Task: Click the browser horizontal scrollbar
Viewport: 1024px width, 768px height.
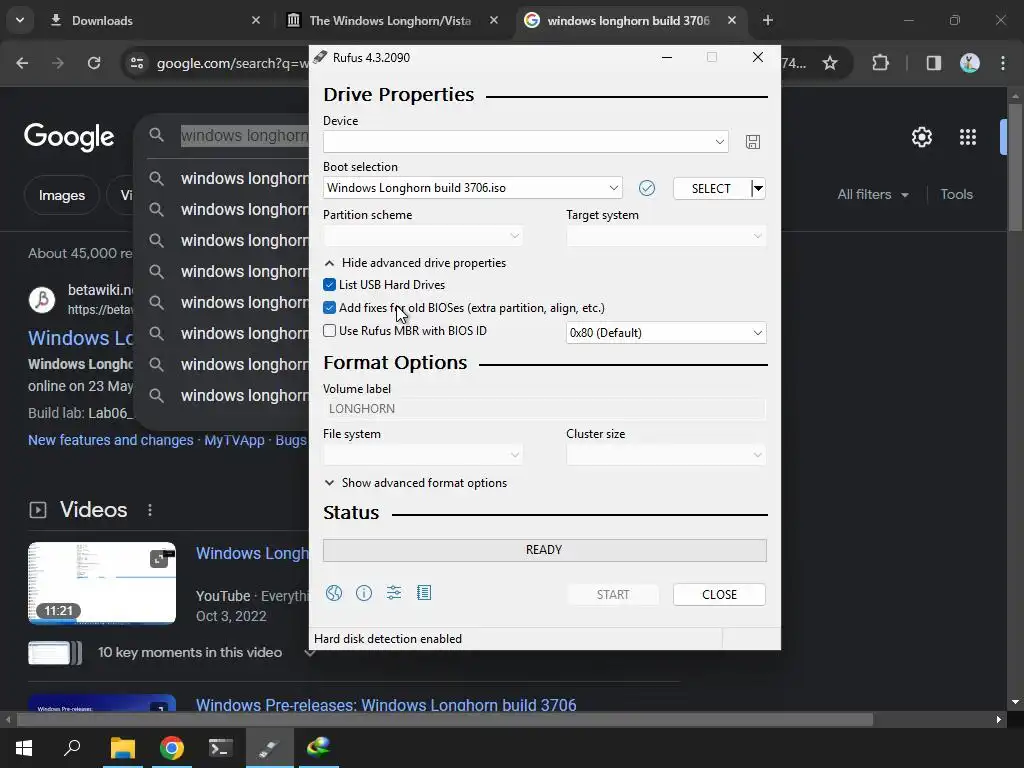Action: pos(445,720)
